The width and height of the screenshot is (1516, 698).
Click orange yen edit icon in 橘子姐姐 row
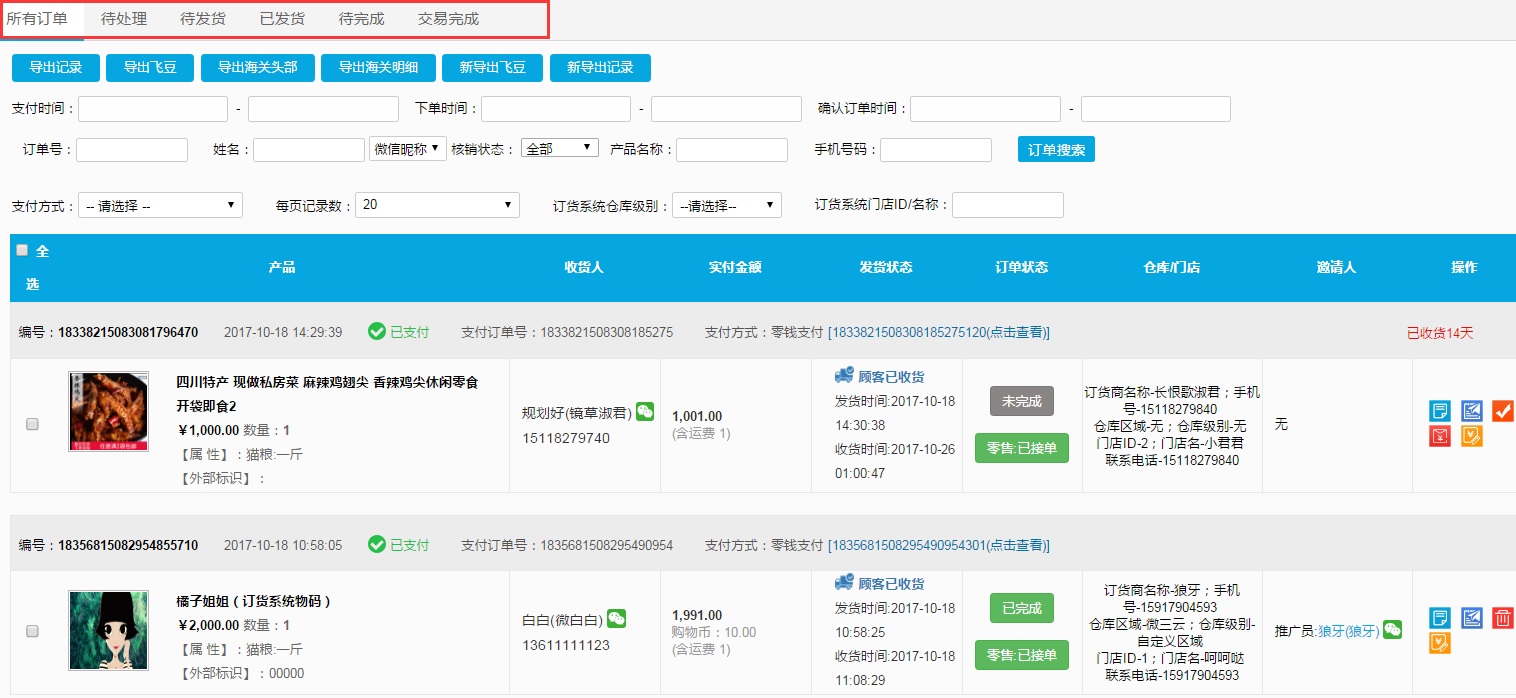[x=1440, y=643]
